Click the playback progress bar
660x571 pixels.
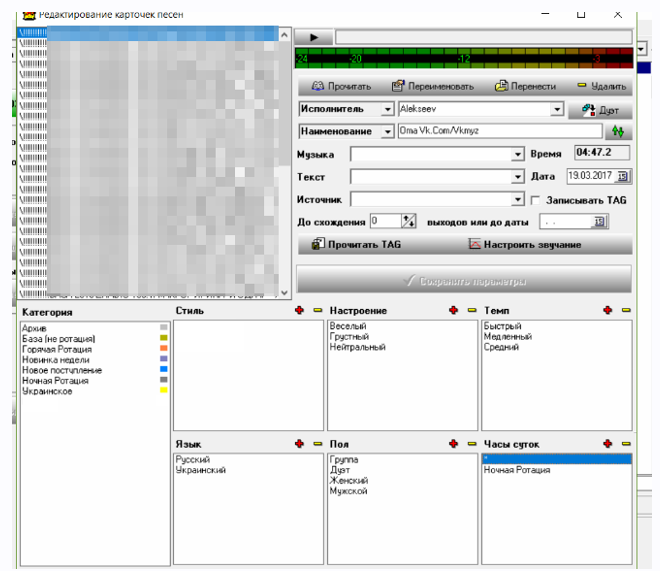(x=484, y=37)
